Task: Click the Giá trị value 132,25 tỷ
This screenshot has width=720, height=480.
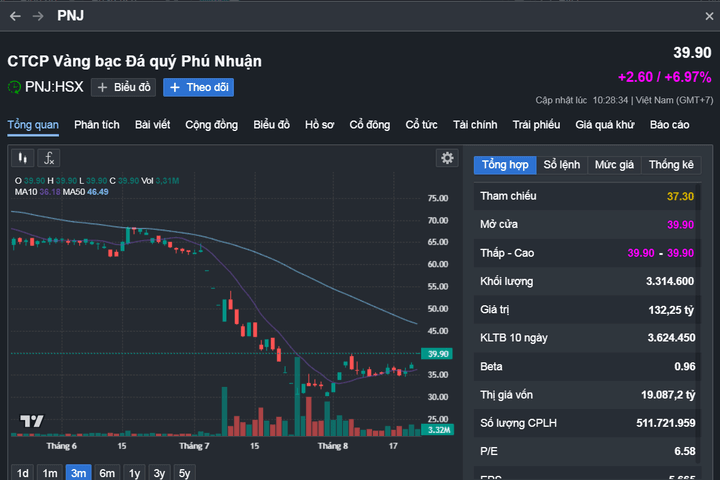Action: point(671,310)
